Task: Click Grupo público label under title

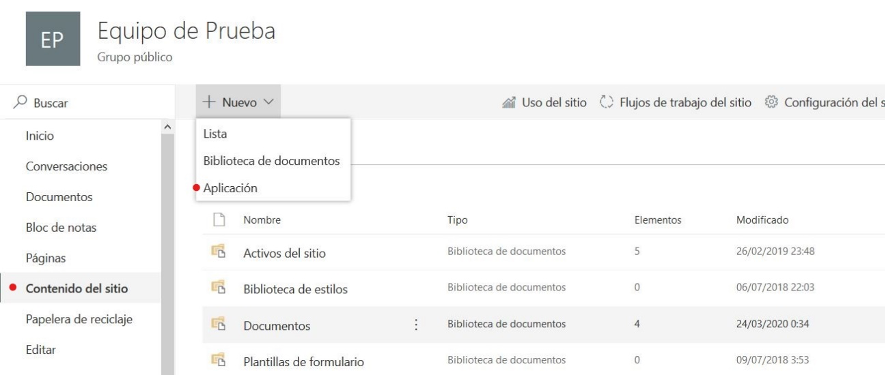Action: pyautogui.click(x=135, y=58)
